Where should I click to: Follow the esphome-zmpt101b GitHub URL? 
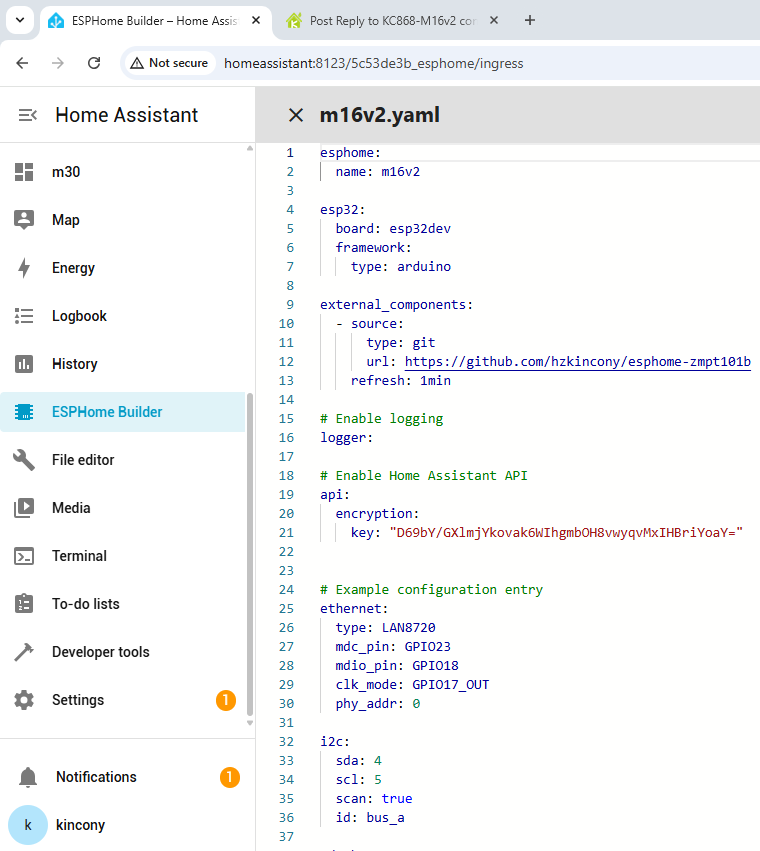pyautogui.click(x=577, y=361)
